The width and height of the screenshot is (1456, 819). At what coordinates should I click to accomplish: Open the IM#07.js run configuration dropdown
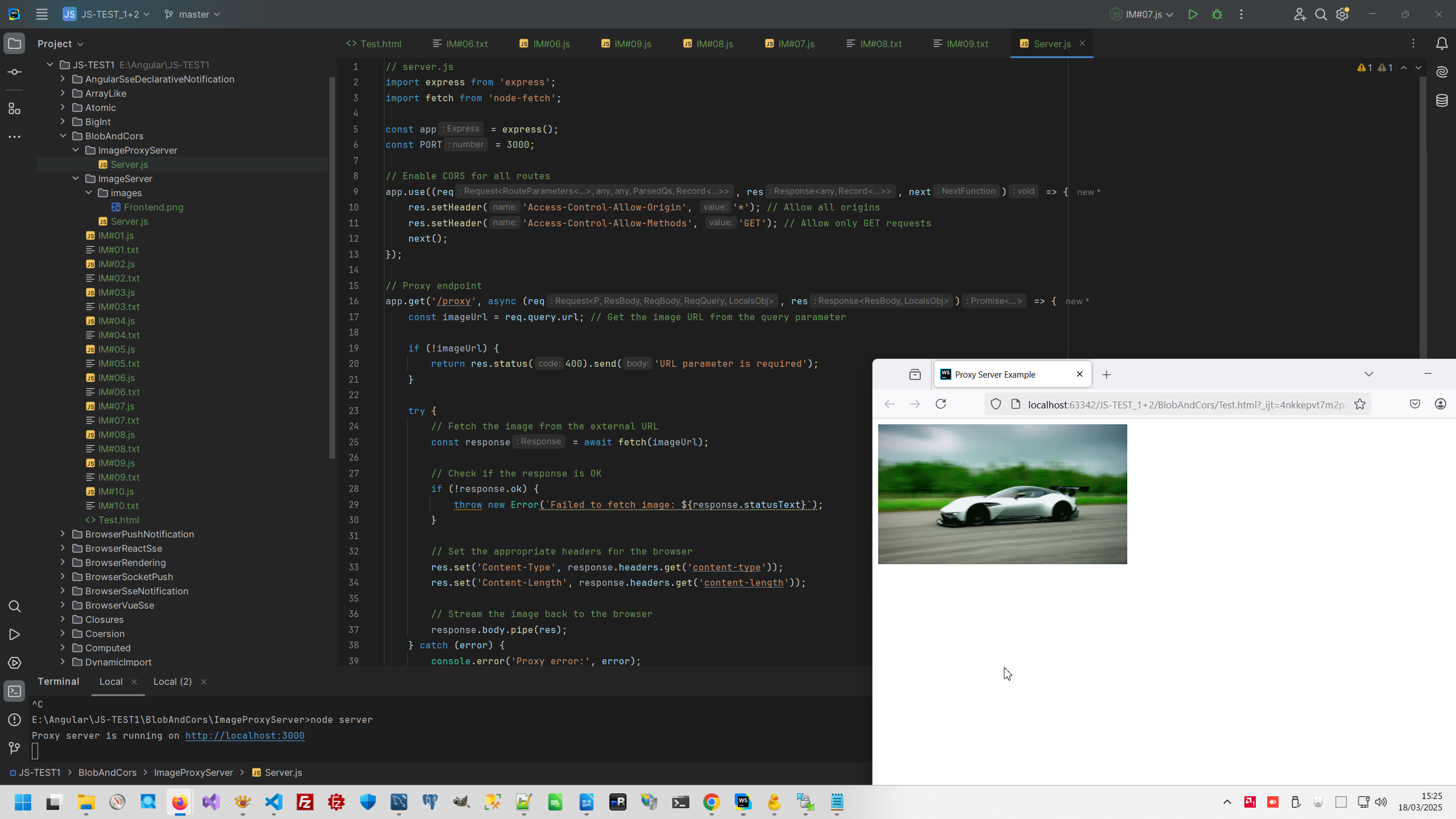point(1143,15)
